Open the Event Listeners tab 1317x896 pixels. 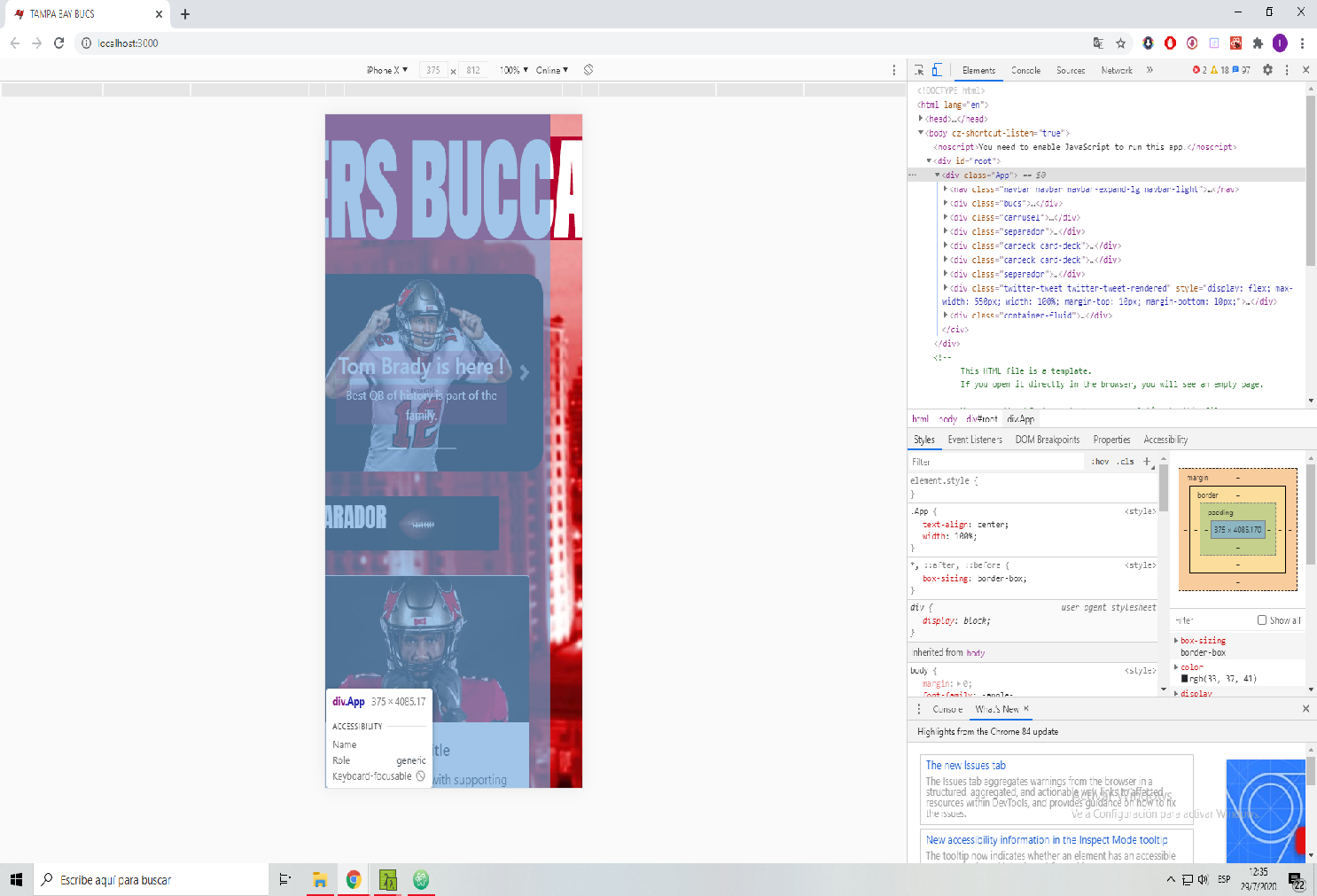click(x=975, y=440)
